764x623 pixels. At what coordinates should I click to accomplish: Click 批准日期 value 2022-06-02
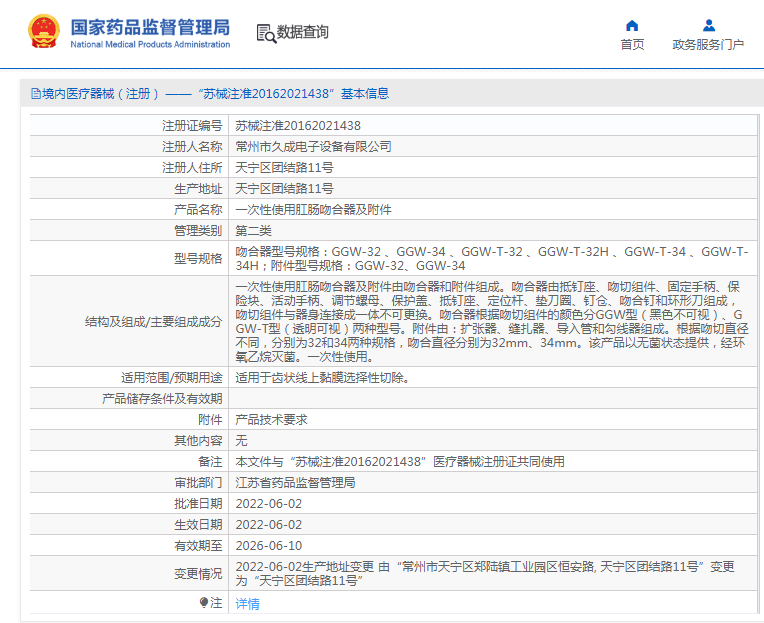[269, 503]
